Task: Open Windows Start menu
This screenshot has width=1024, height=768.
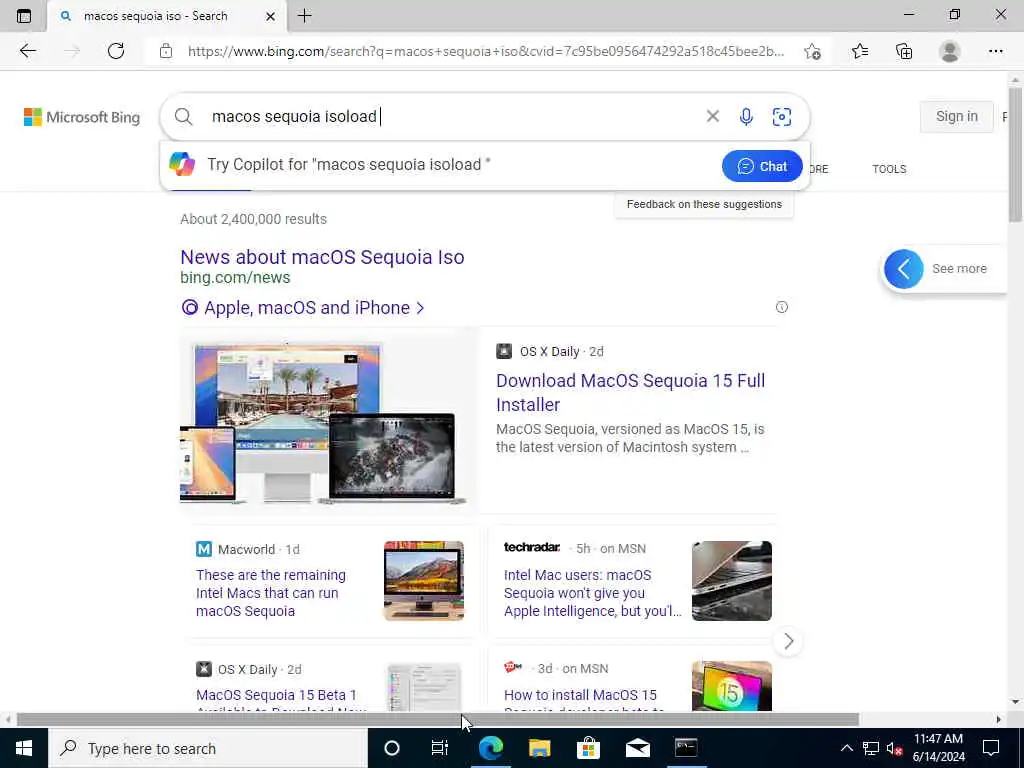Action: pos(24,748)
